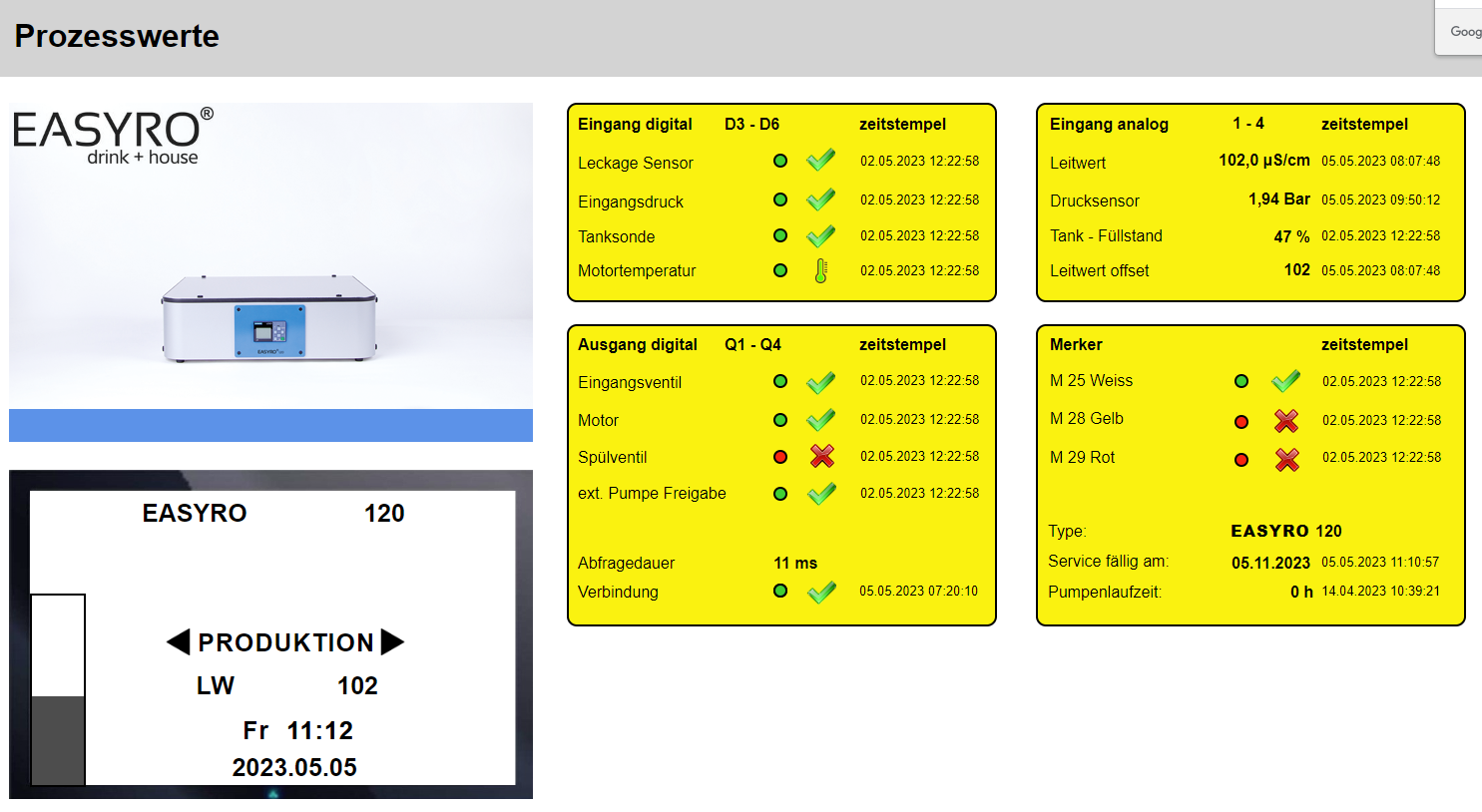Click the Eingang analog panel header
This screenshot has width=1482, height=812.
point(1109,124)
